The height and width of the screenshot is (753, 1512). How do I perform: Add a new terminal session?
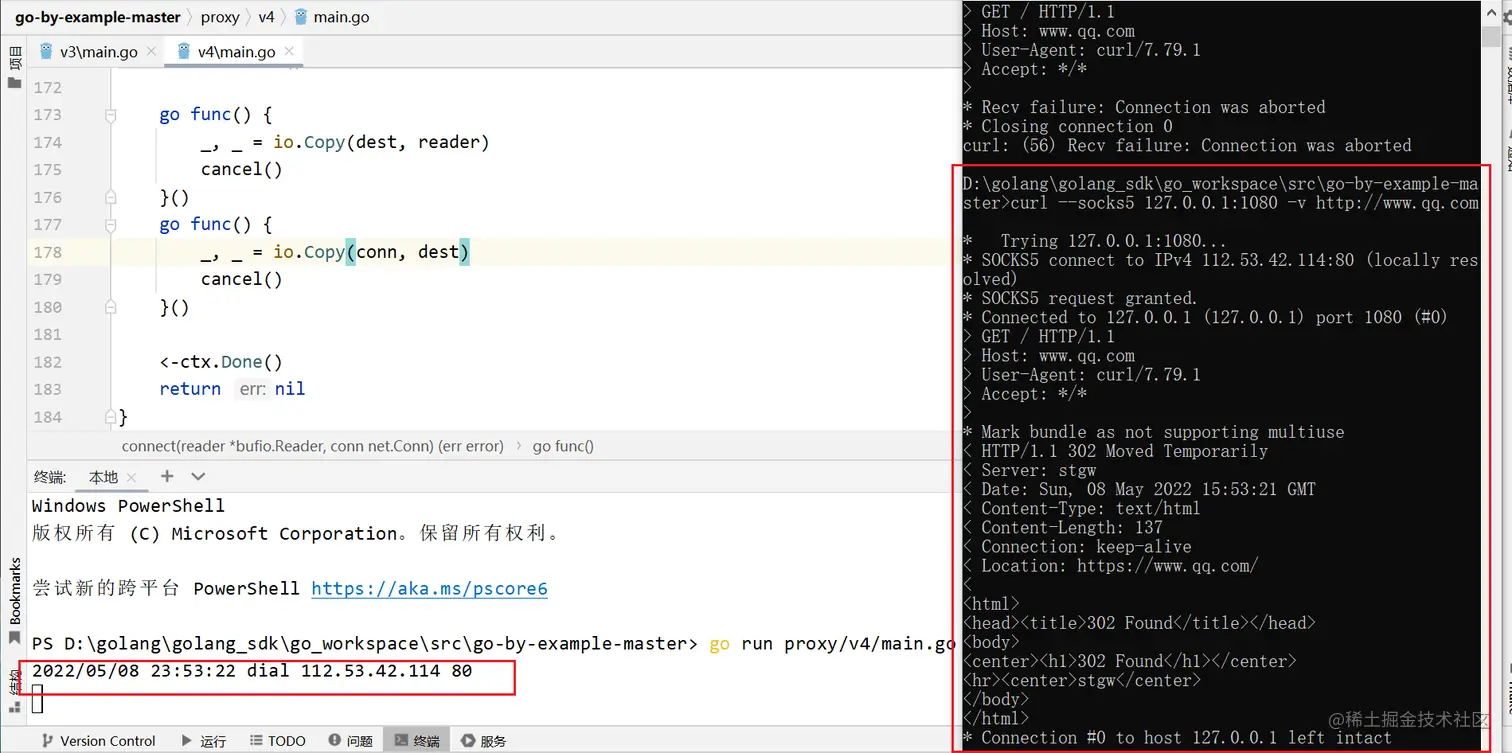coord(167,476)
